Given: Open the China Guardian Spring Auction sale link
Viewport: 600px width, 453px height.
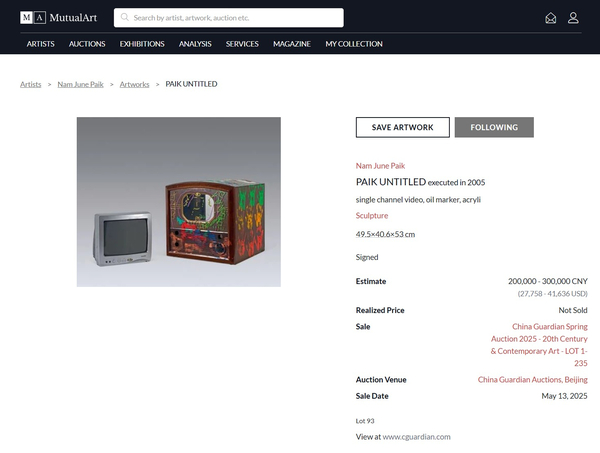Looking at the screenshot, I should pos(539,345).
